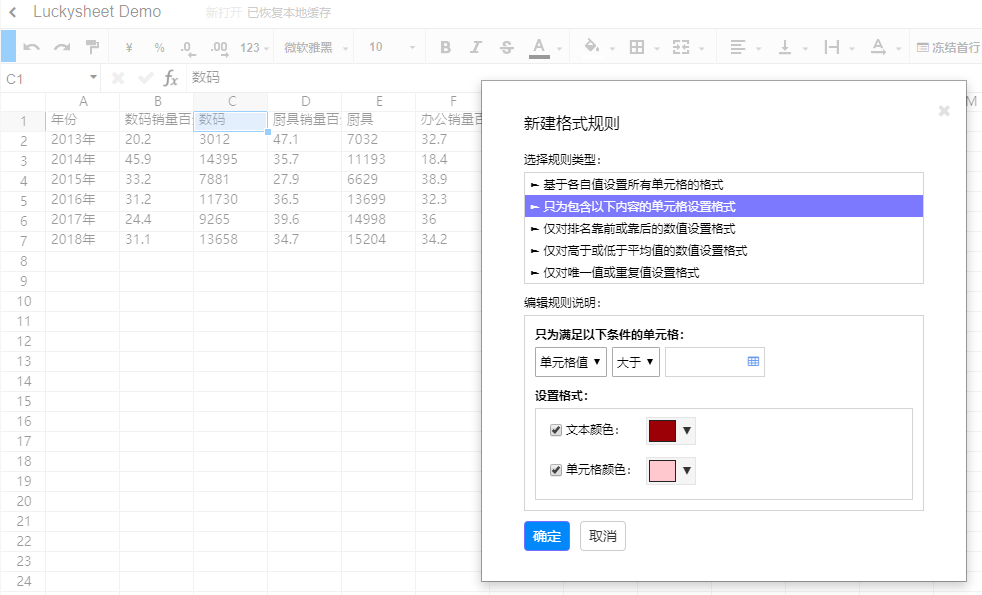982x595 pixels.
Task: Open the 大于 comparison operator dropdown
Action: click(637, 361)
